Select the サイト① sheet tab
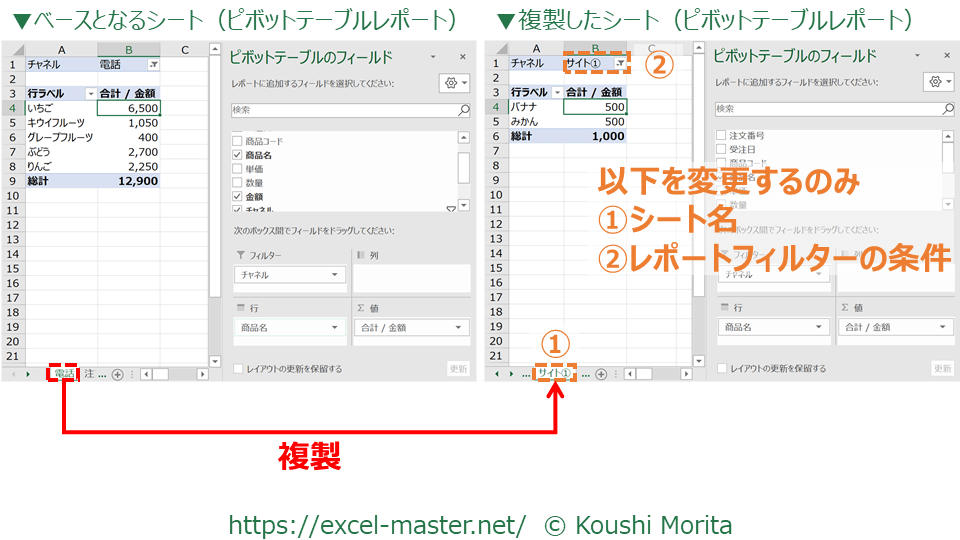This screenshot has width=960, height=540. (x=554, y=374)
